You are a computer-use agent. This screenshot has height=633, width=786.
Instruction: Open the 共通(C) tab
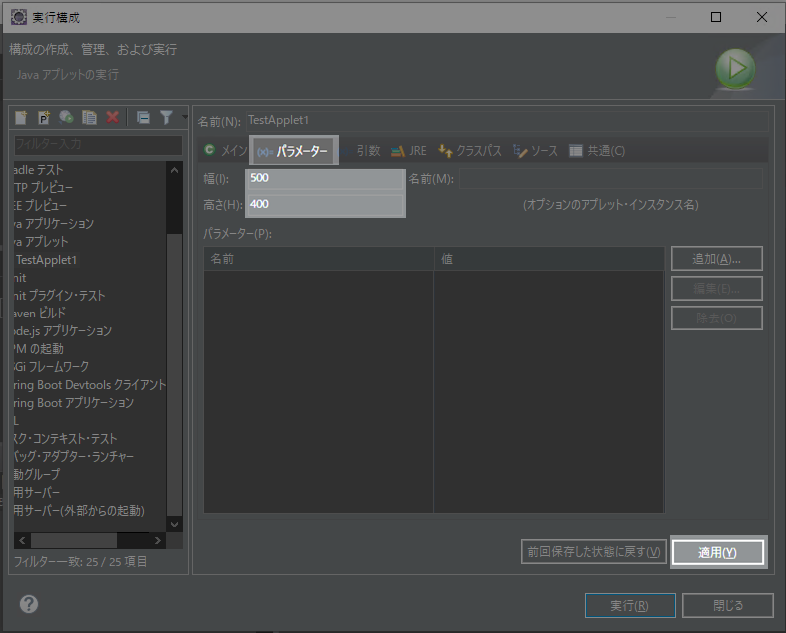point(597,150)
